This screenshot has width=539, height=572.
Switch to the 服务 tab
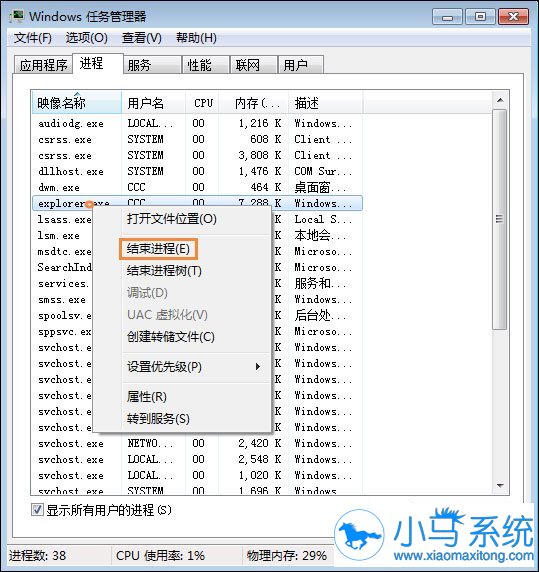click(x=152, y=65)
